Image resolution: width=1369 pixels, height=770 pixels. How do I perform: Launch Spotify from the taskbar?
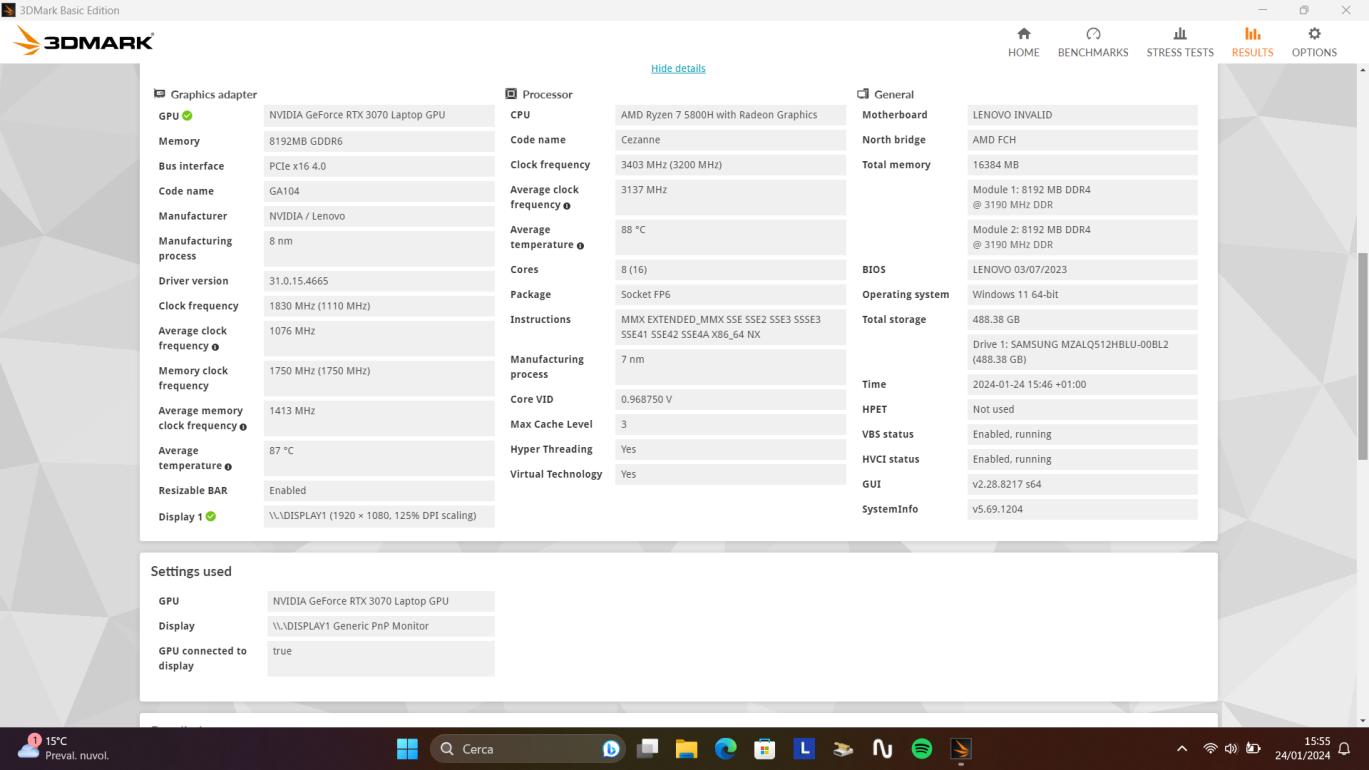tap(920, 747)
